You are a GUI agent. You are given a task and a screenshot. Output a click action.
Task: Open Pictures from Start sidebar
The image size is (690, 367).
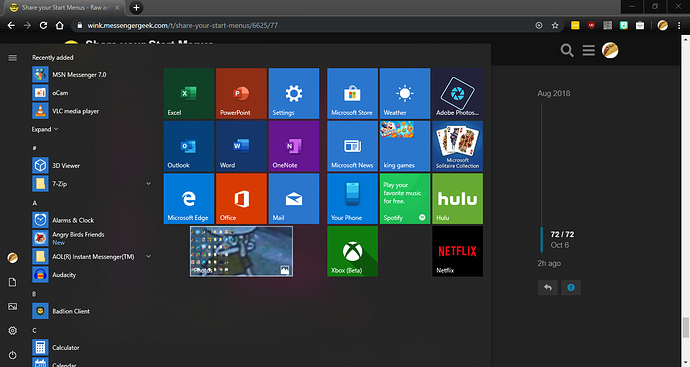point(13,306)
